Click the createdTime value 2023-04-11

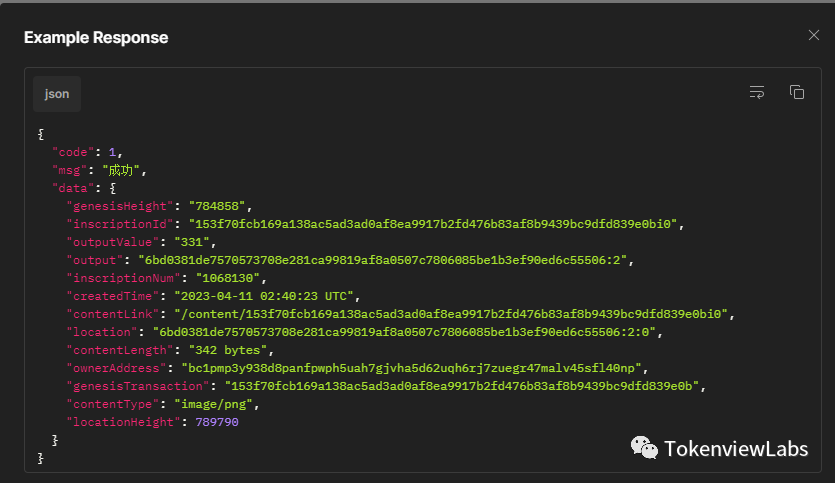pyautogui.click(x=264, y=296)
